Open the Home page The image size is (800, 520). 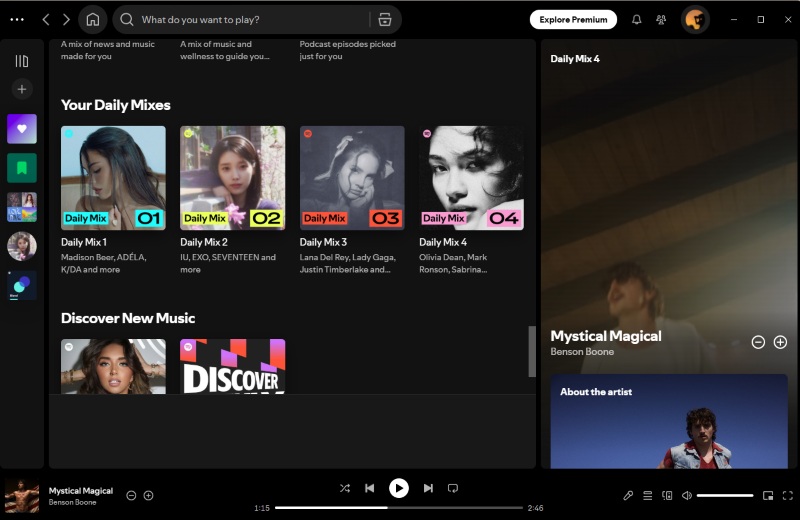[x=93, y=19]
